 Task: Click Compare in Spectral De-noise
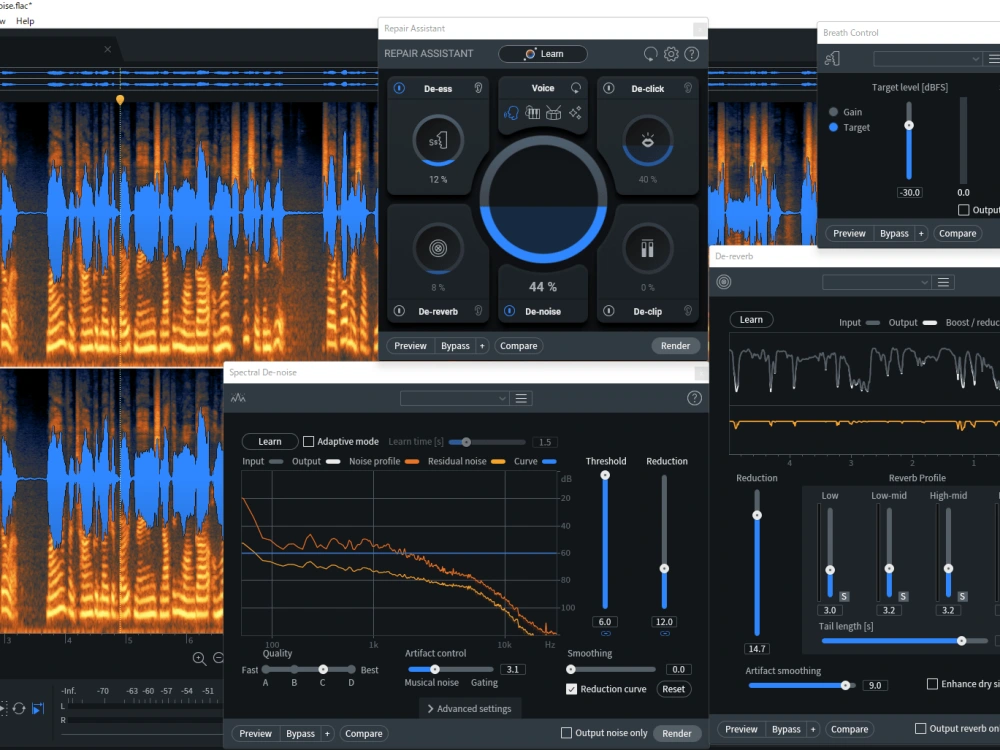tap(364, 733)
